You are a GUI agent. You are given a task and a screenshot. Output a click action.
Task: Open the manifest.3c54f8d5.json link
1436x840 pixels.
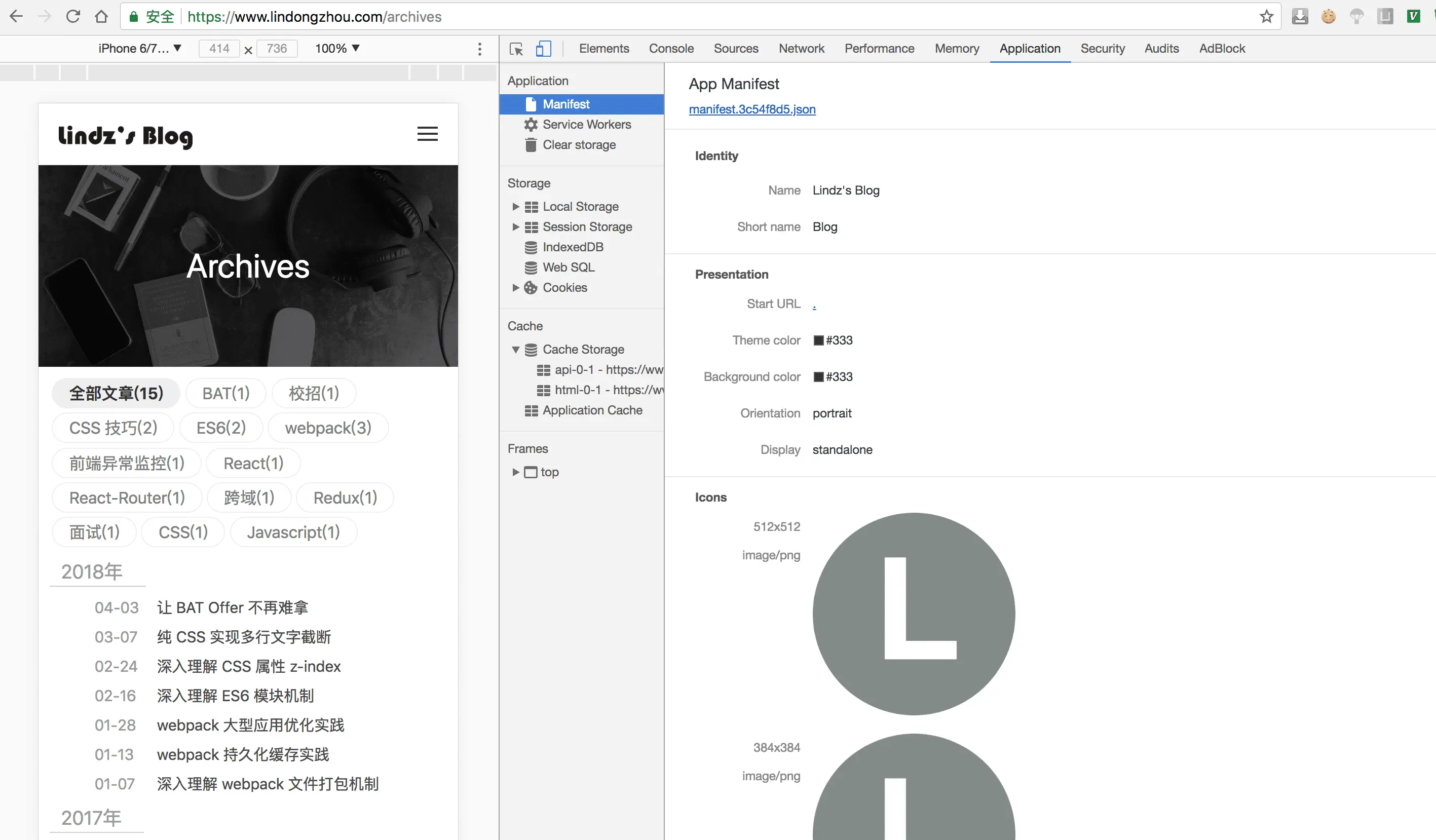point(751,109)
